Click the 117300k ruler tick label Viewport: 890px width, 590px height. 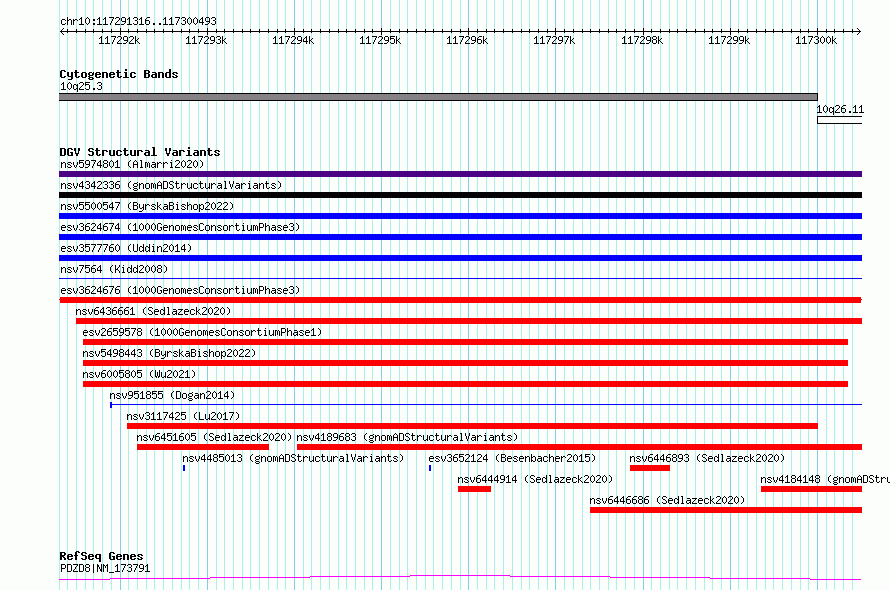pyautogui.click(x=816, y=40)
